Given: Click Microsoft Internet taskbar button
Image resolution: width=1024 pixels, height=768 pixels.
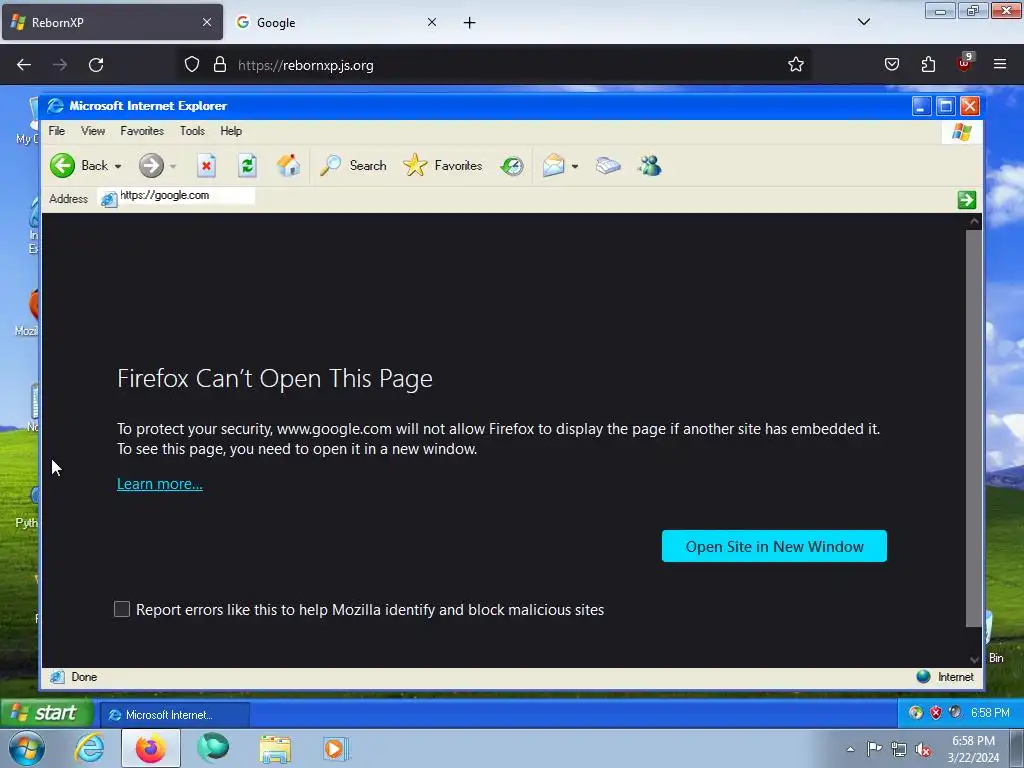Looking at the screenshot, I should click(x=174, y=715).
